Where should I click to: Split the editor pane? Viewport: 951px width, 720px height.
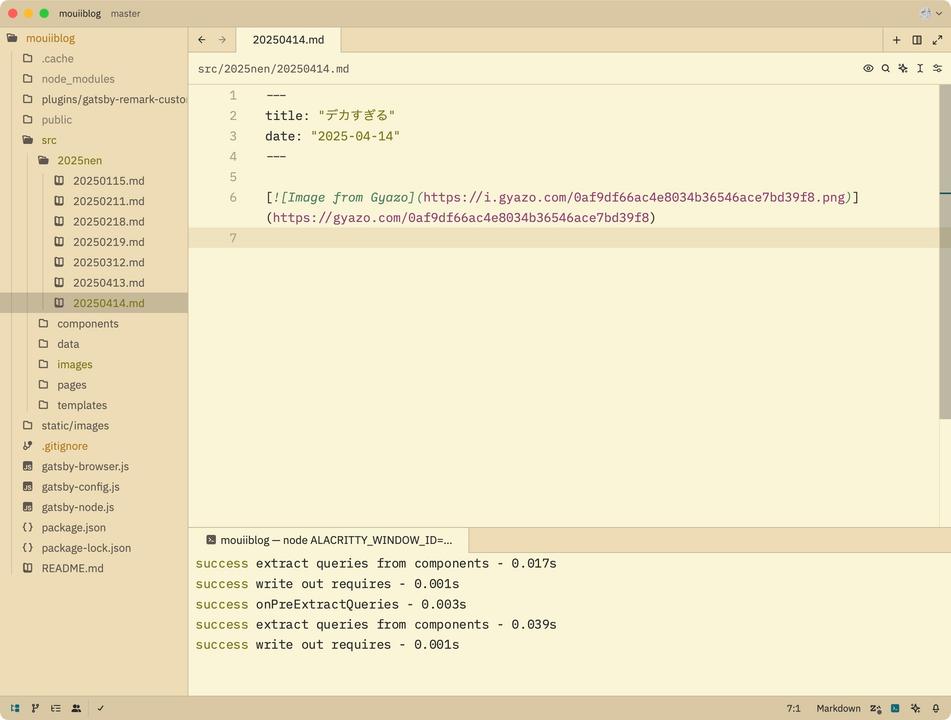pyautogui.click(x=917, y=40)
